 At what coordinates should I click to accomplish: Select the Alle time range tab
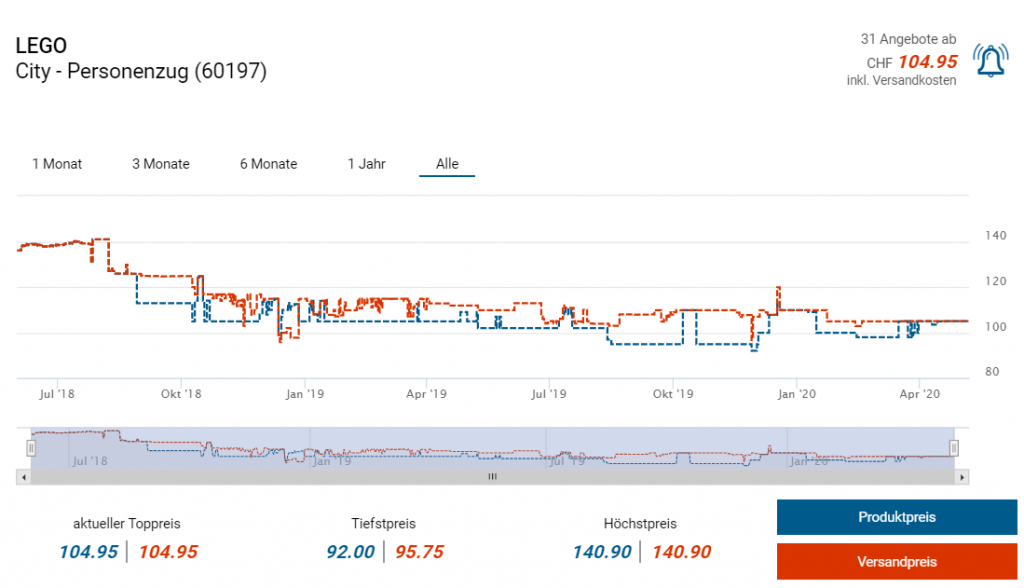tap(447, 164)
